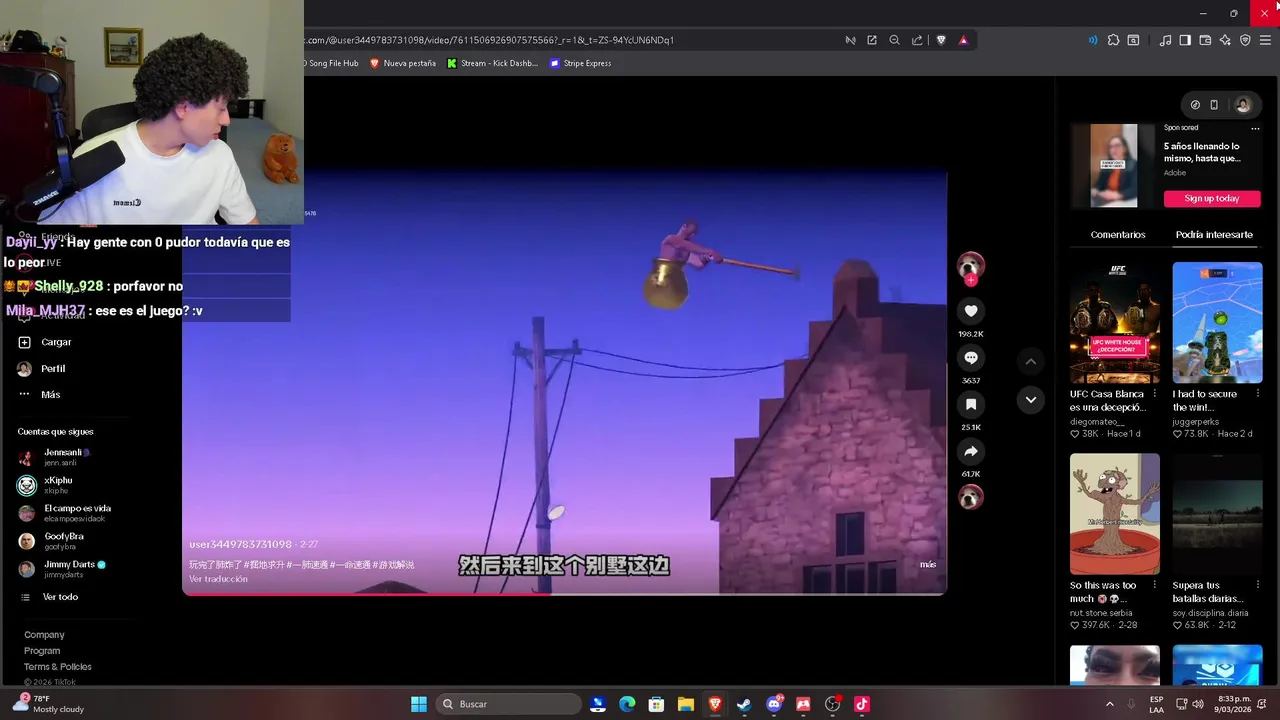Open the browser hamburger menu
Viewport: 1280px width, 720px height.
(x=1265, y=40)
